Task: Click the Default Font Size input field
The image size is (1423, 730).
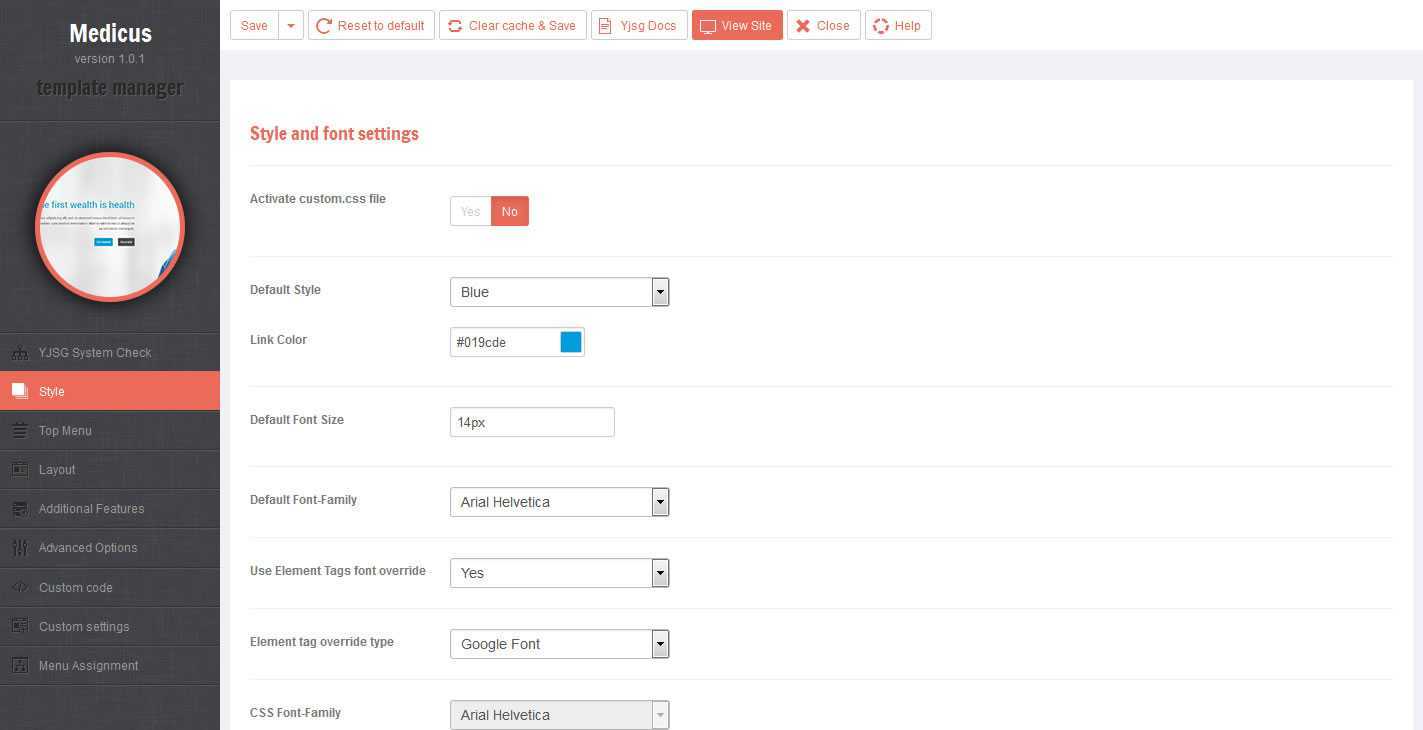Action: click(531, 422)
